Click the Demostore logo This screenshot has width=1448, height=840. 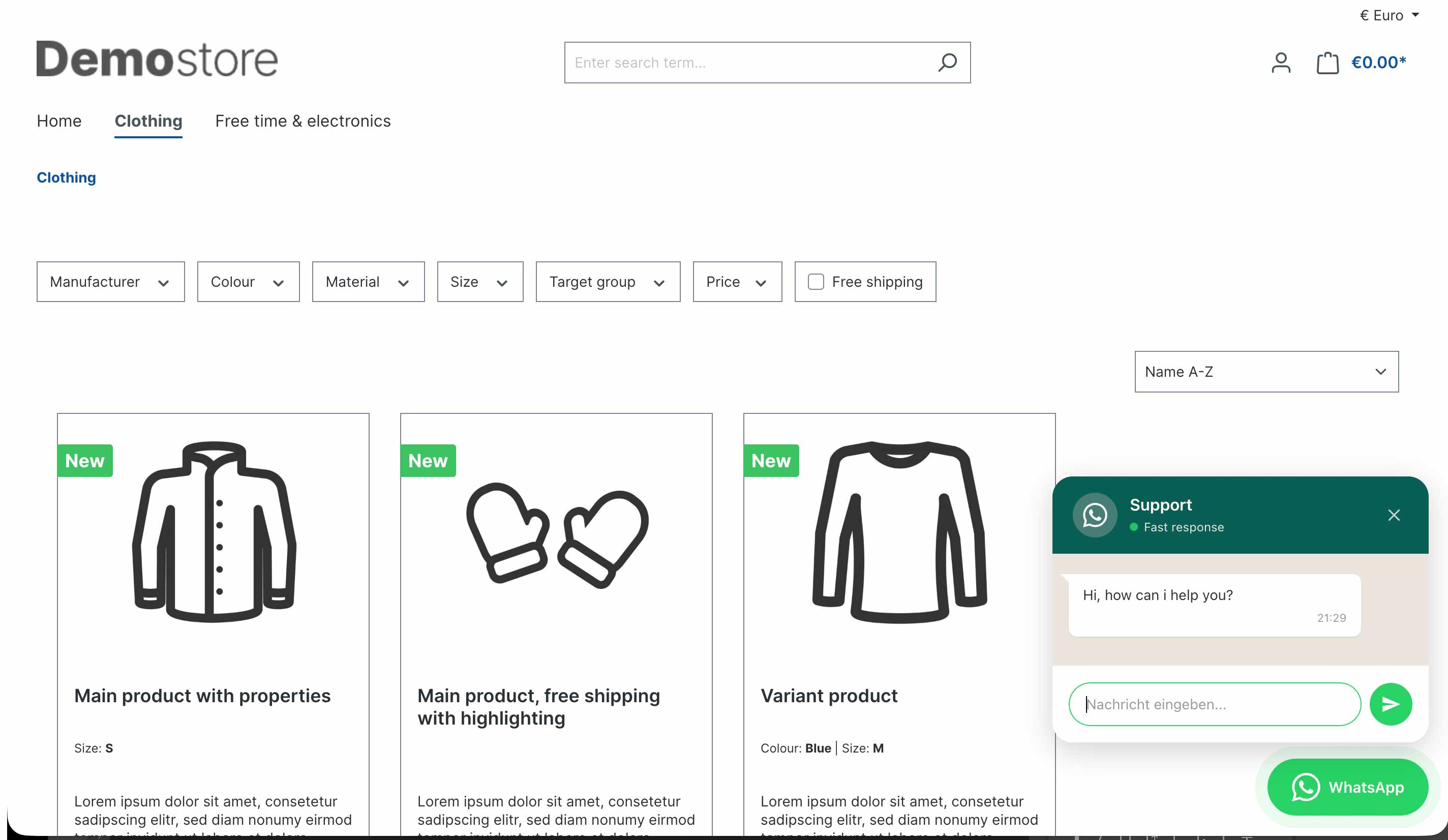(157, 58)
